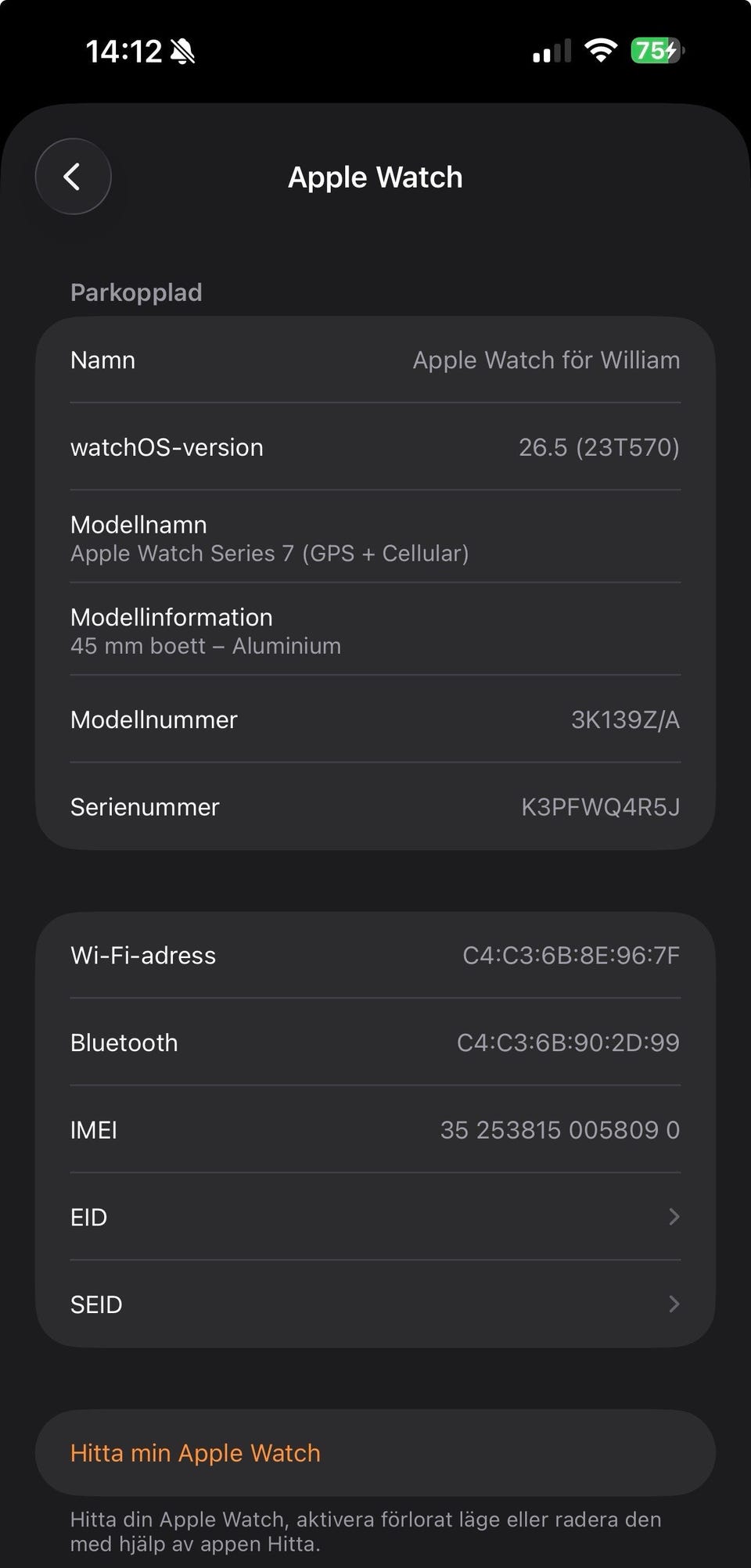Open SEID details via chevron
The image size is (751, 1568).
coord(674,1304)
